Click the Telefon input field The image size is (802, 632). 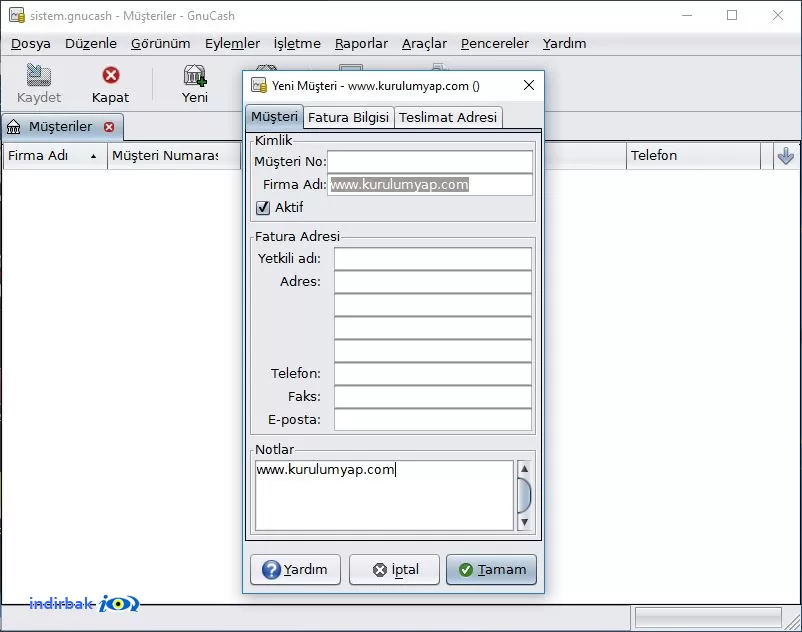coord(433,374)
